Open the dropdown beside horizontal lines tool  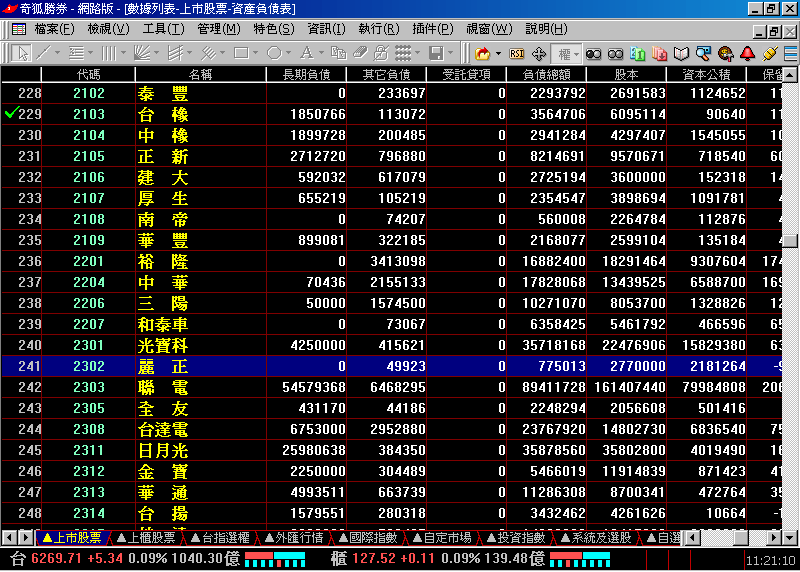click(x=90, y=53)
